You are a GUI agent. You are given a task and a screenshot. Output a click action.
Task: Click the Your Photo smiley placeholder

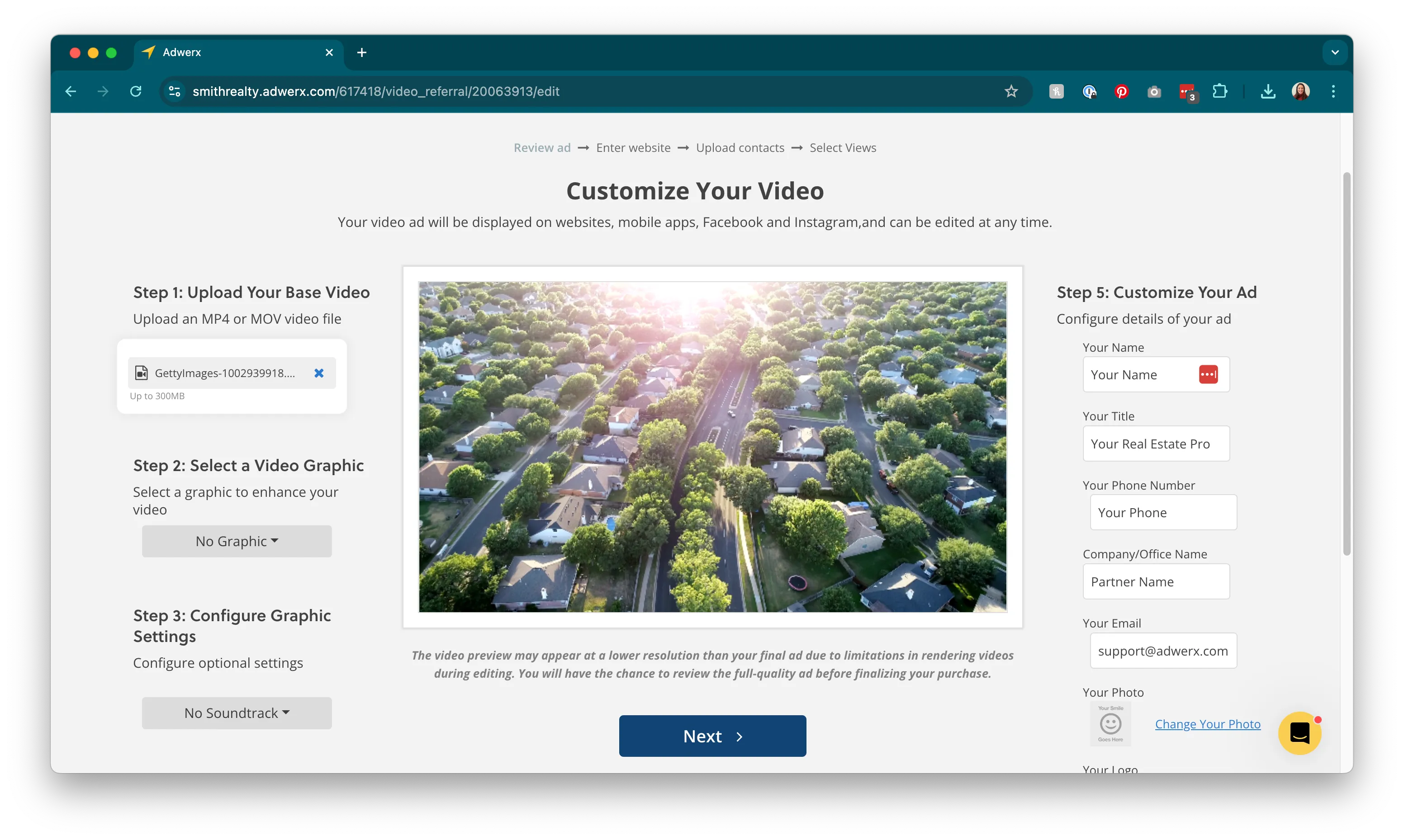1110,723
